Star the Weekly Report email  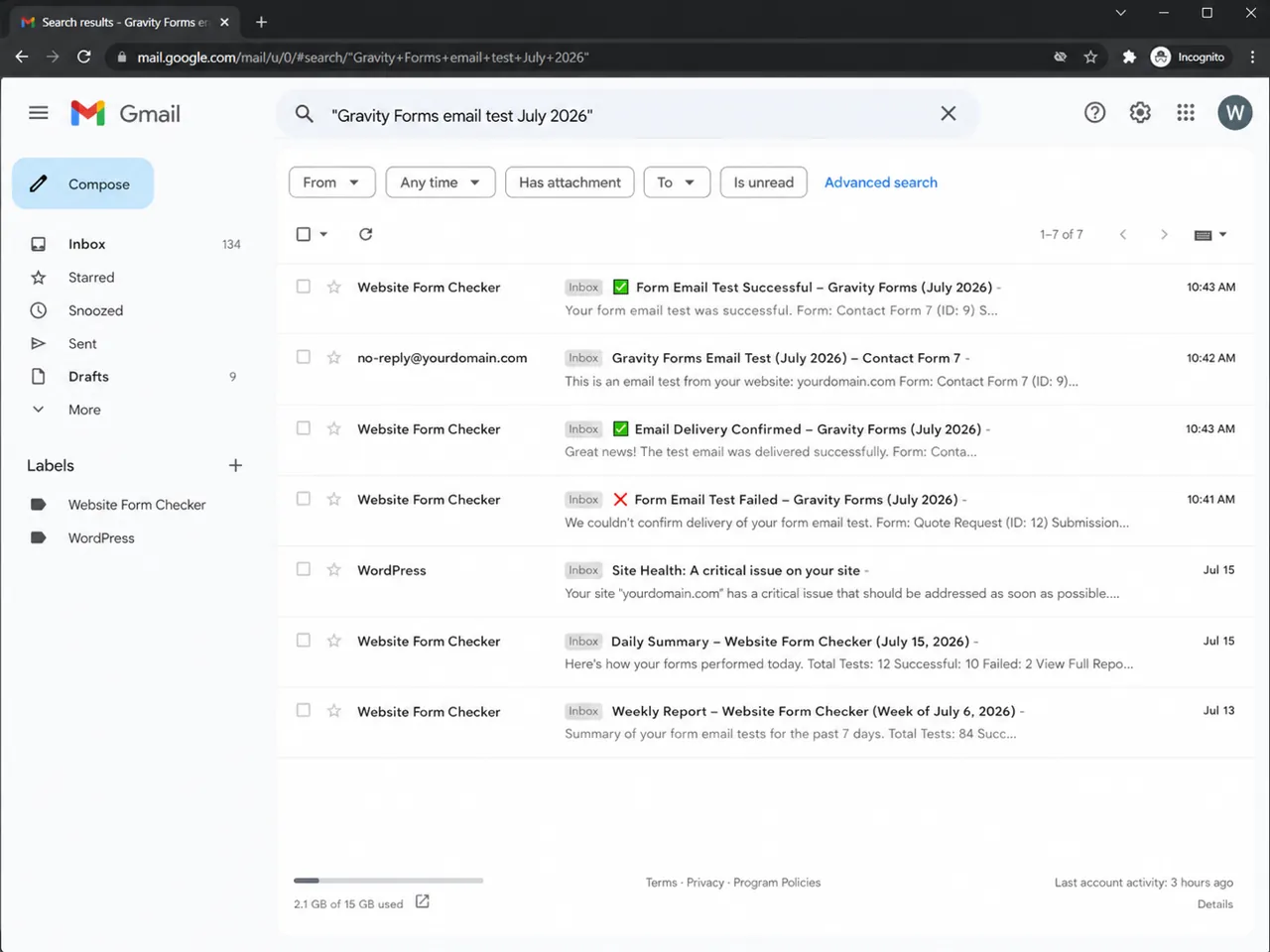click(334, 712)
